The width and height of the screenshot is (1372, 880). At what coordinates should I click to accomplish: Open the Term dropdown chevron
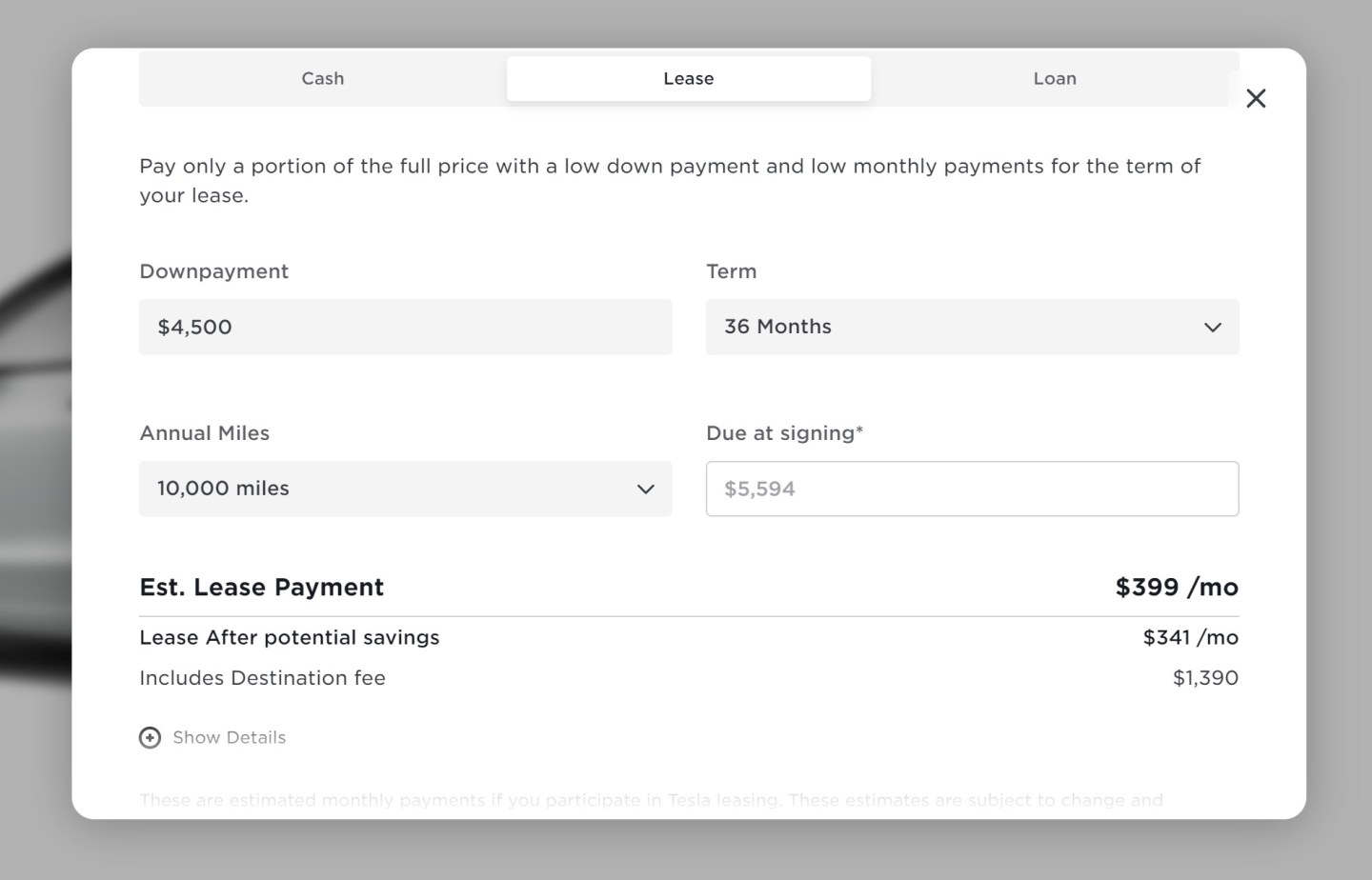(1213, 327)
